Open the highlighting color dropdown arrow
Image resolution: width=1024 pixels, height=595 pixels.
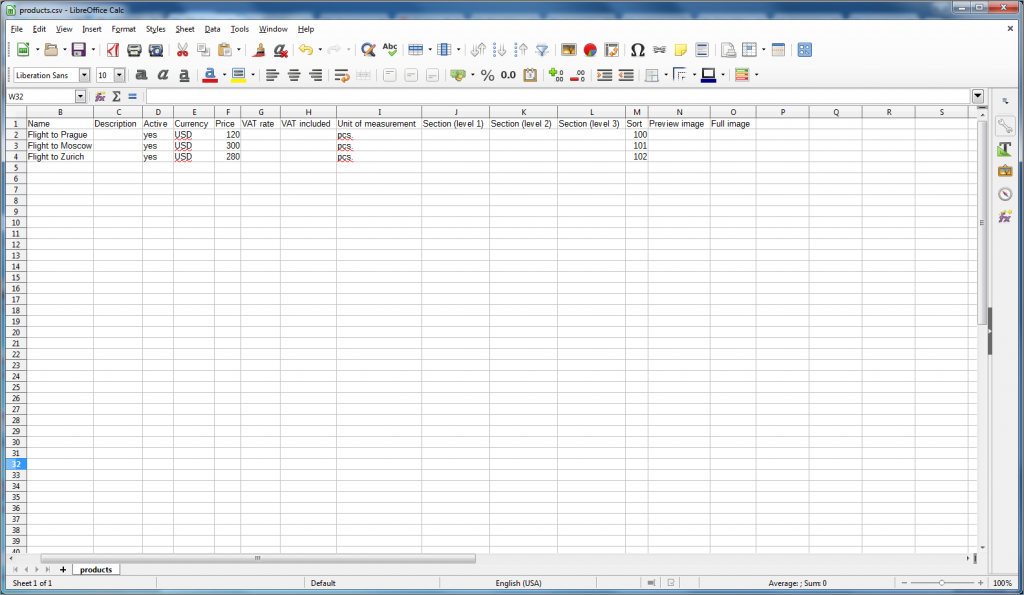[253, 75]
